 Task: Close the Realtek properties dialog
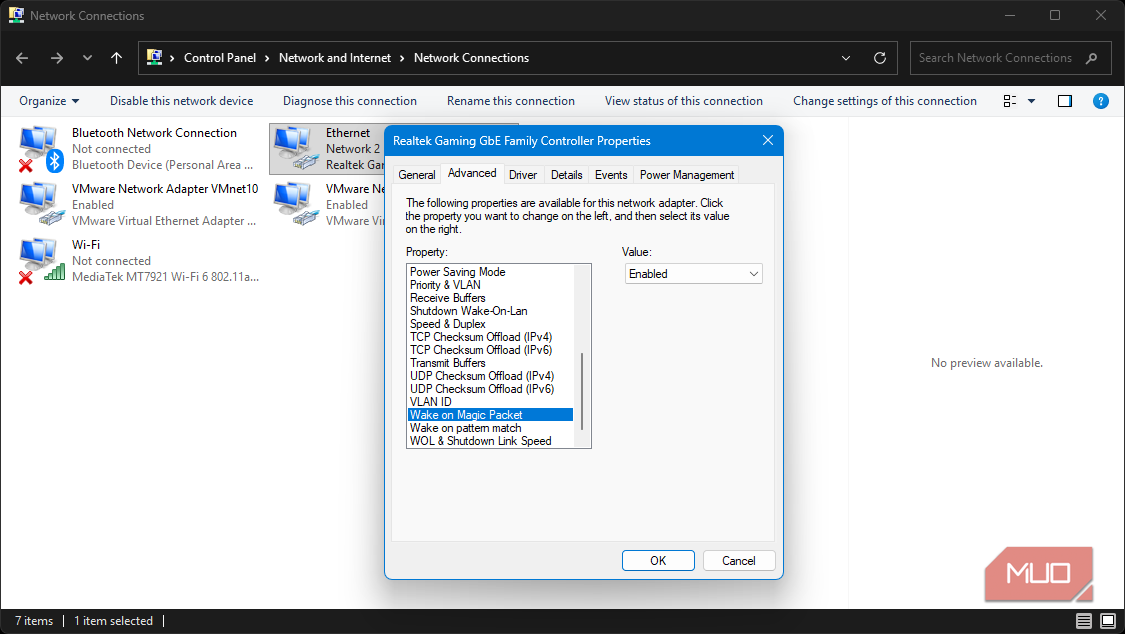coord(768,141)
